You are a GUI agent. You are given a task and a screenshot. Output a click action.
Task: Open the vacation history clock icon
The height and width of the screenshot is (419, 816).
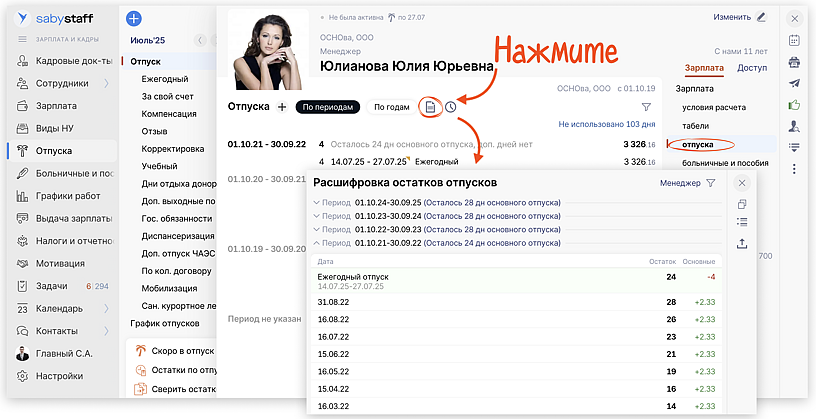click(x=450, y=107)
